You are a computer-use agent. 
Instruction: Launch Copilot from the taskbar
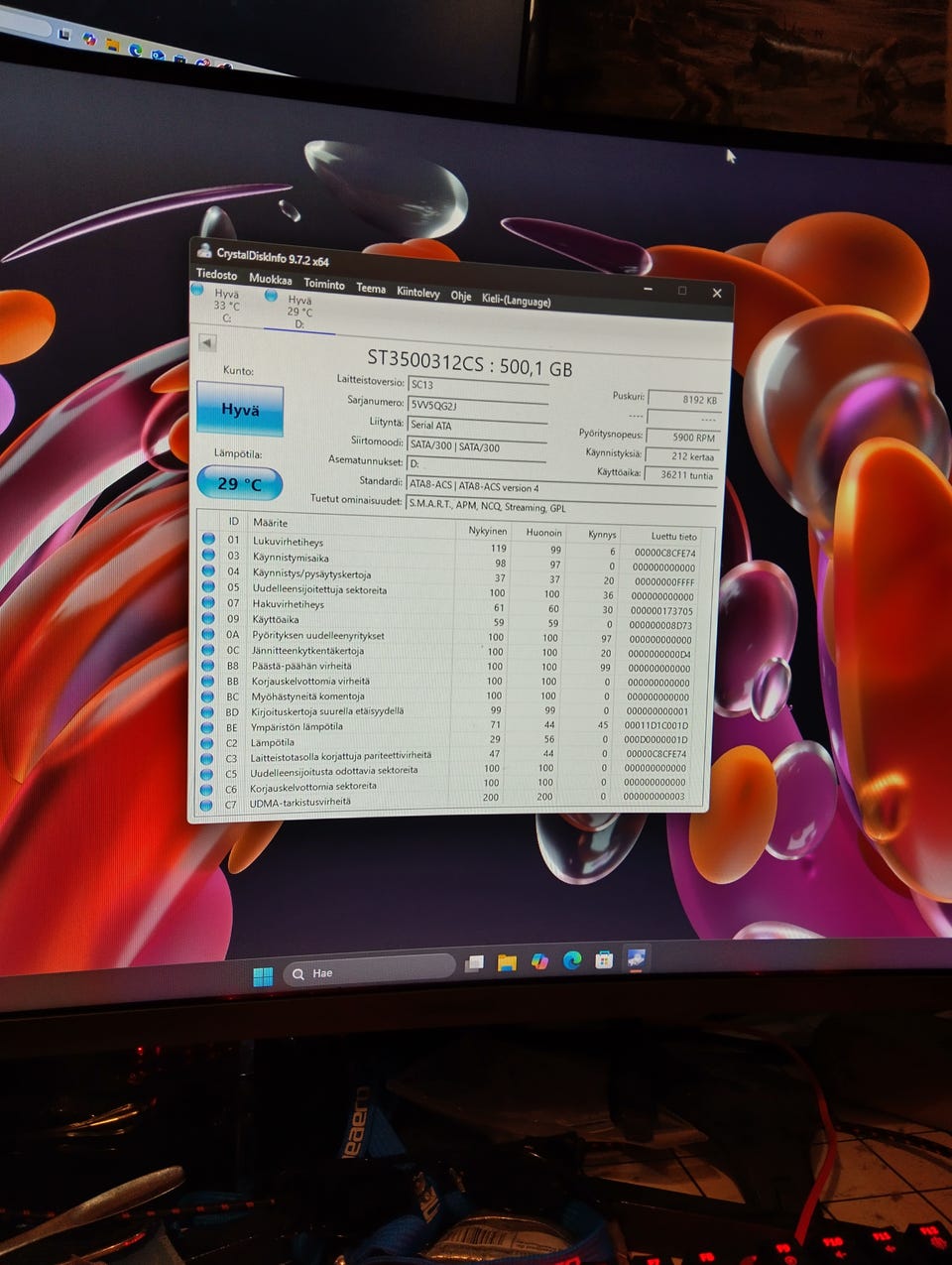pos(539,960)
